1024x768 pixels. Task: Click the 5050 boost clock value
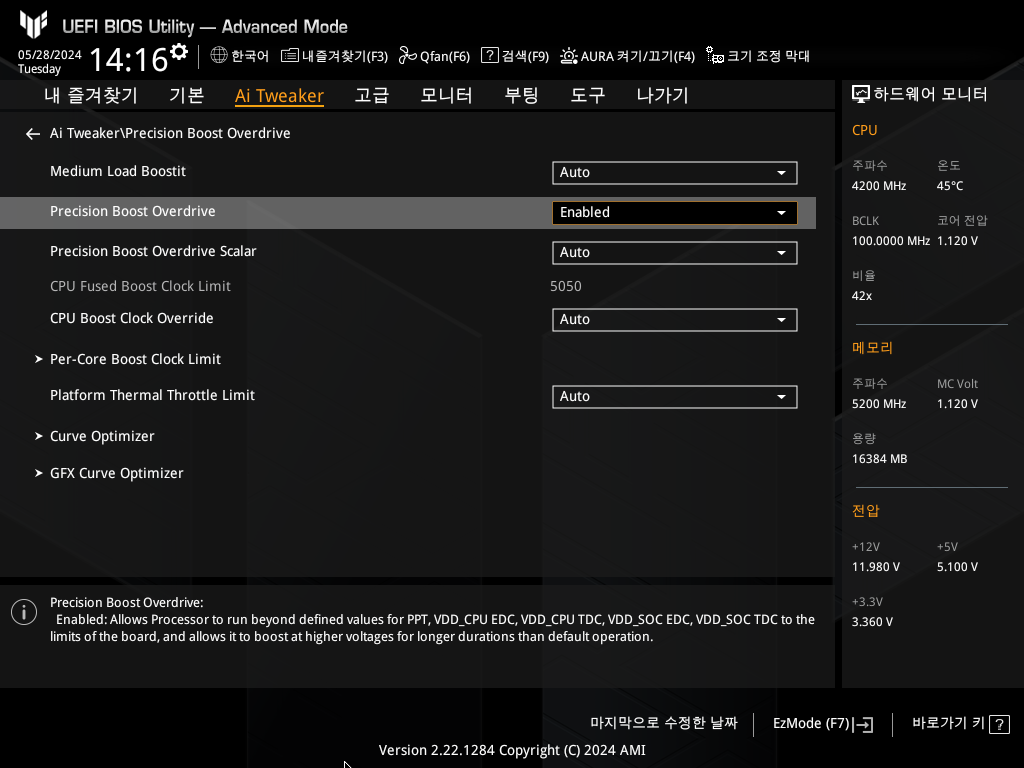(x=566, y=286)
